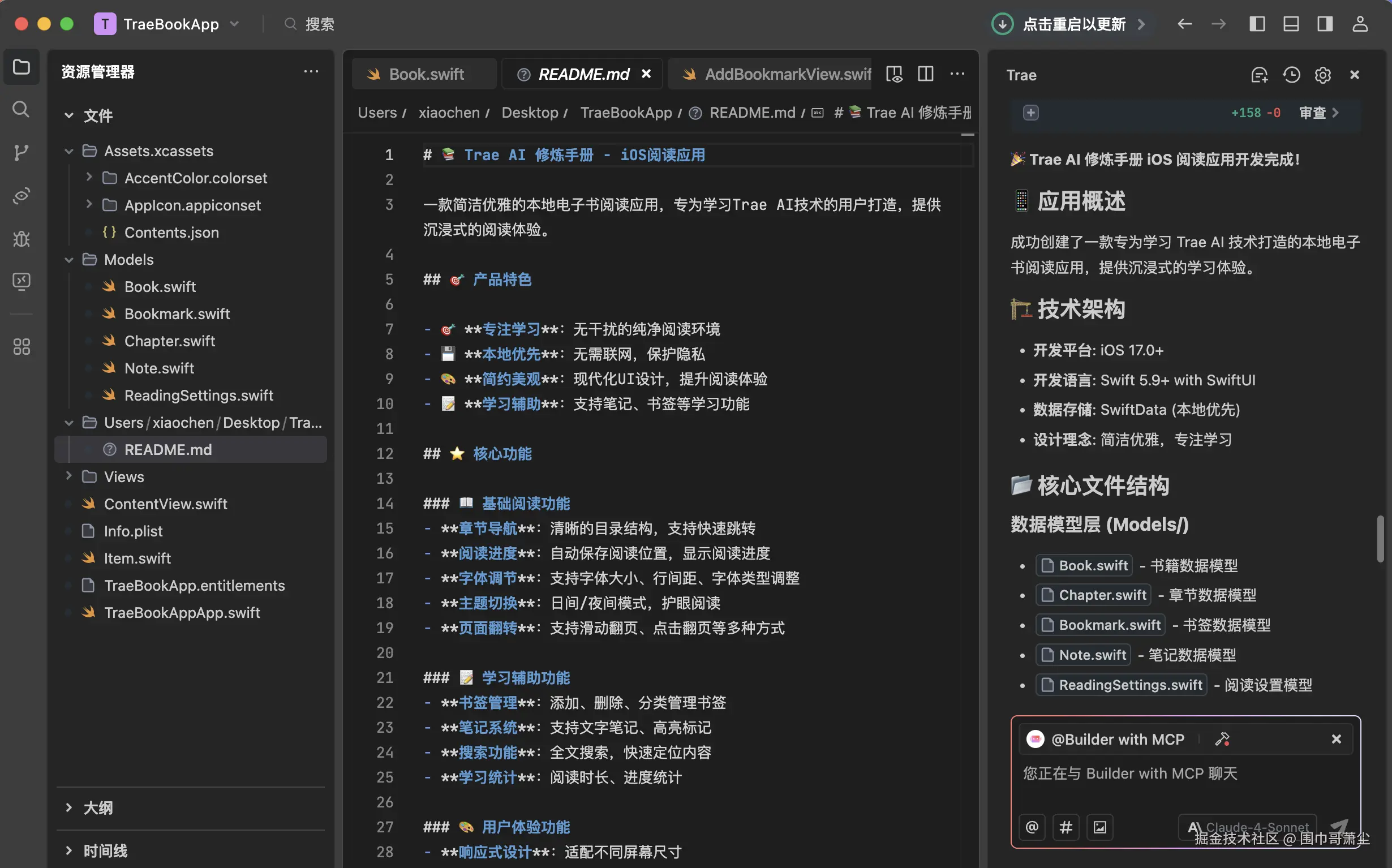Open TraeBookApp project dropdown
1392x868 pixels.
pos(167,24)
